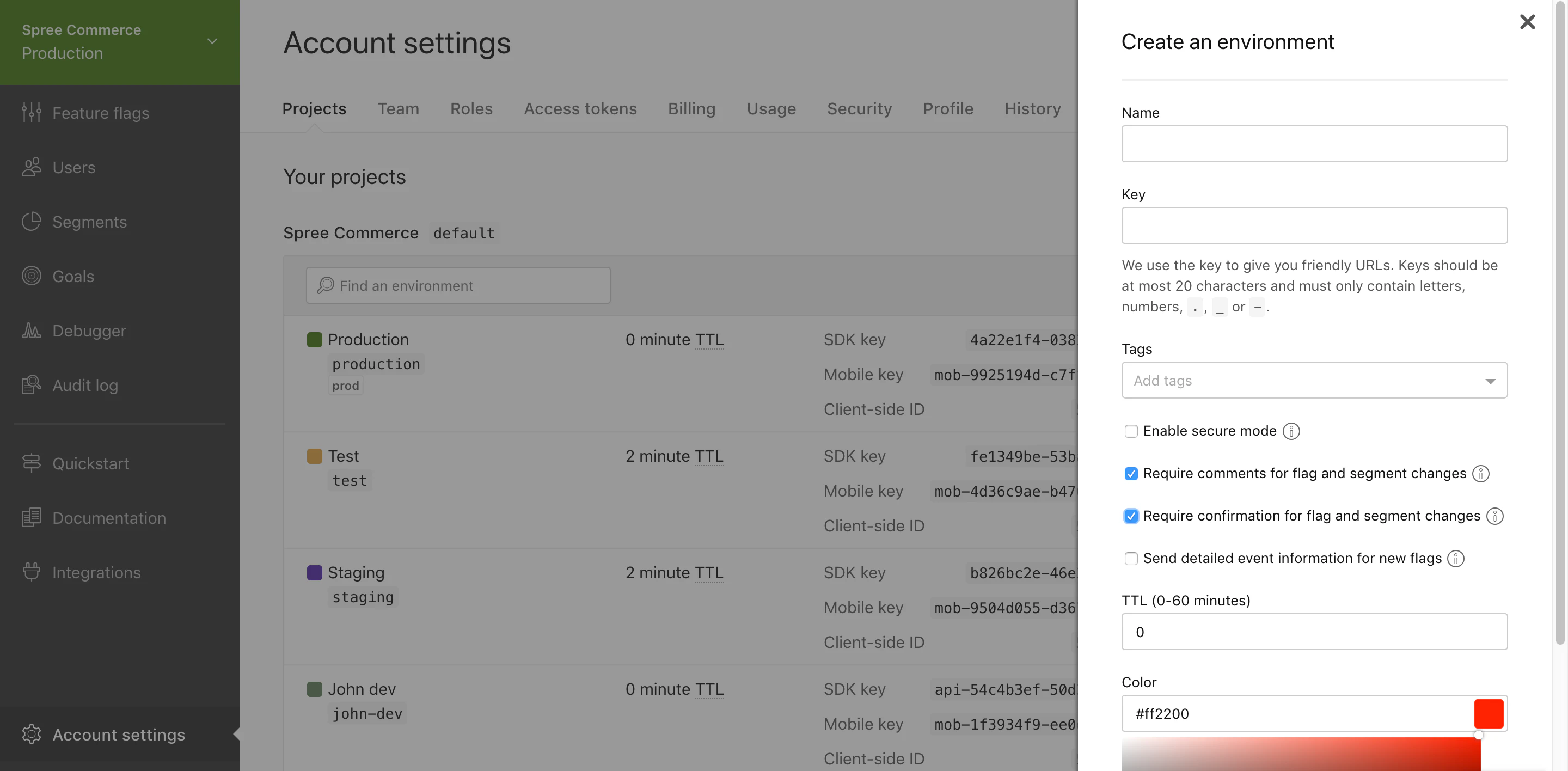
Task: Click the 0 minute TTL of Production
Action: point(675,339)
